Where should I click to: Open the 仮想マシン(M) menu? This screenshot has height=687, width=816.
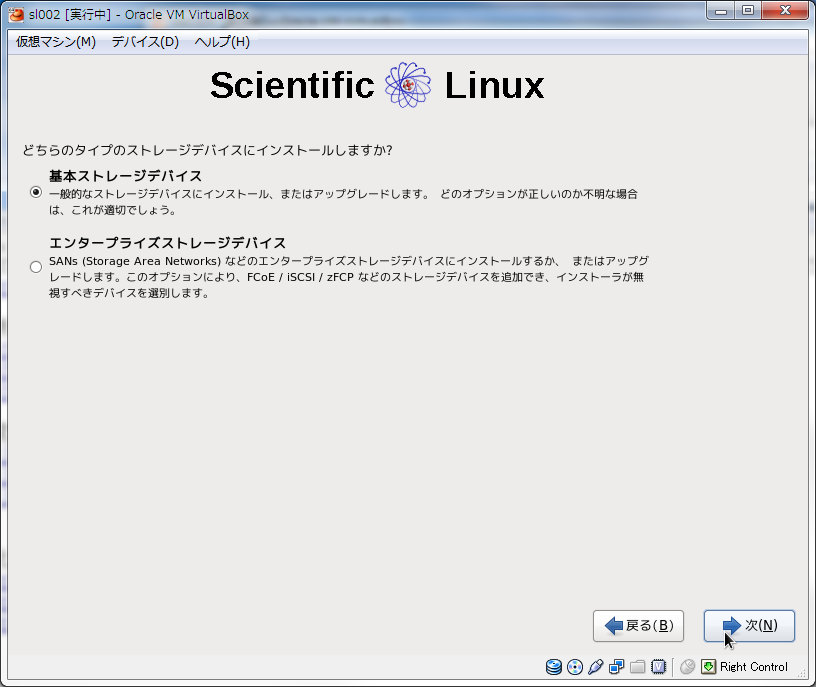pyautogui.click(x=56, y=42)
